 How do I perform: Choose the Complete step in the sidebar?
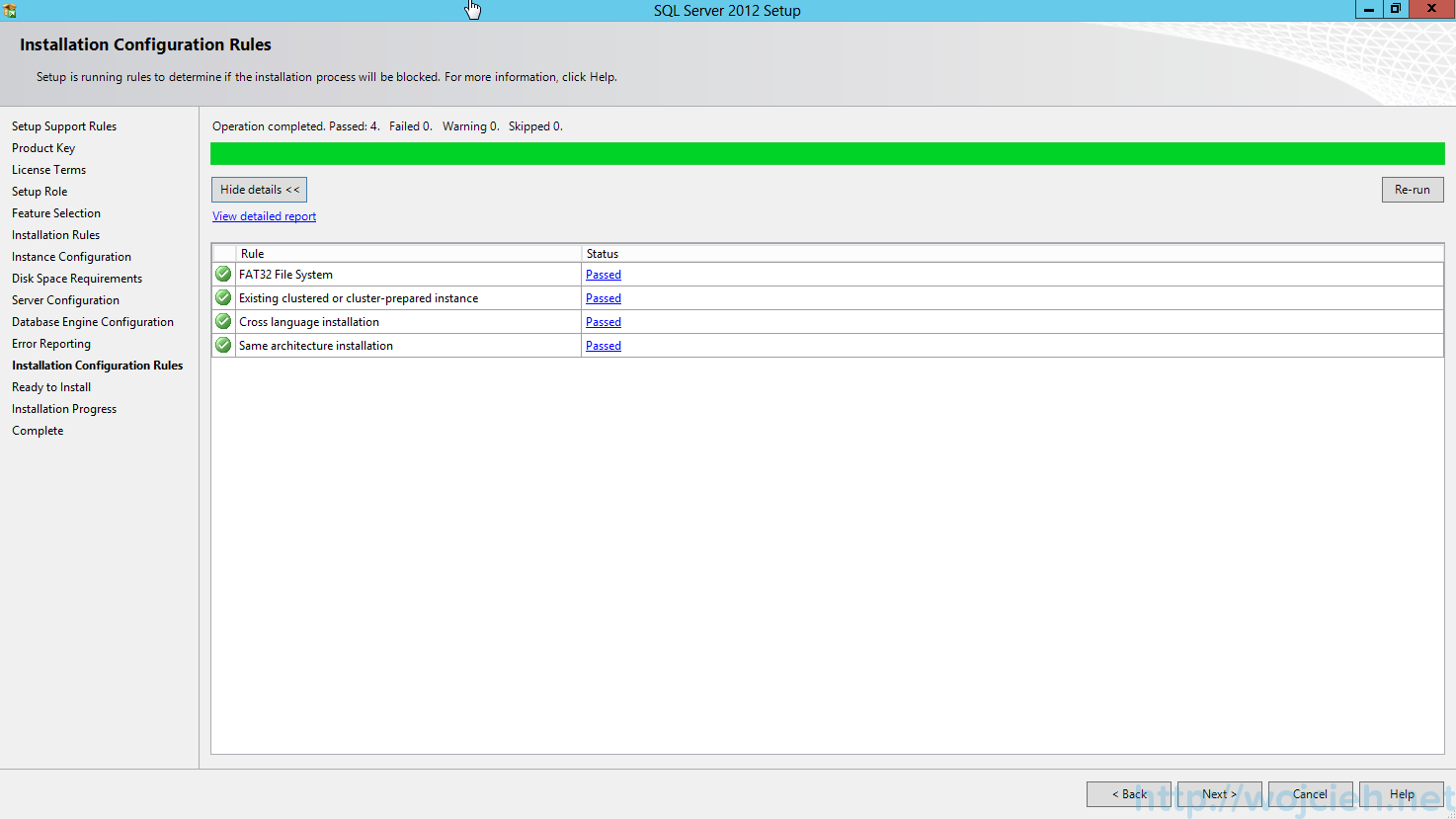(x=38, y=431)
